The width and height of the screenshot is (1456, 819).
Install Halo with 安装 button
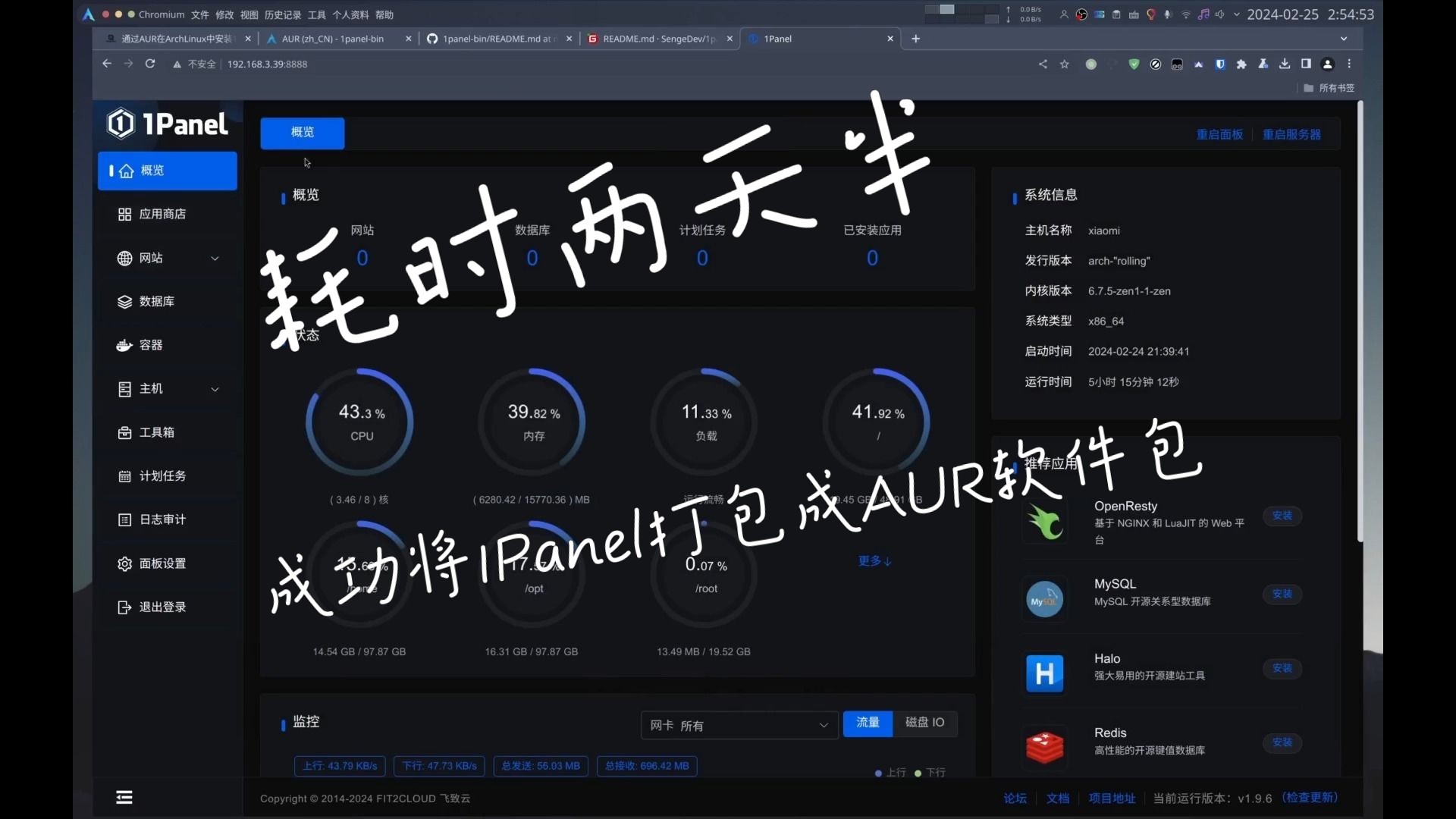pos(1282,668)
